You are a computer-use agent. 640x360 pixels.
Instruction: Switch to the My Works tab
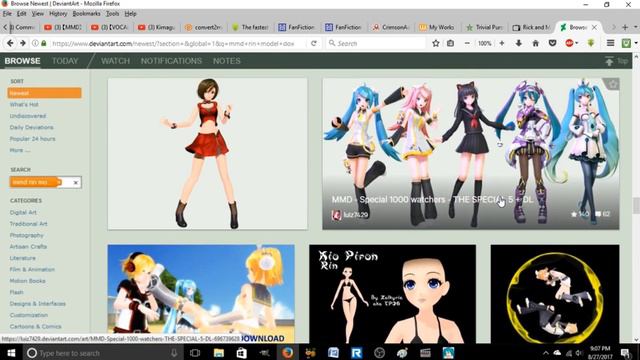(x=437, y=27)
